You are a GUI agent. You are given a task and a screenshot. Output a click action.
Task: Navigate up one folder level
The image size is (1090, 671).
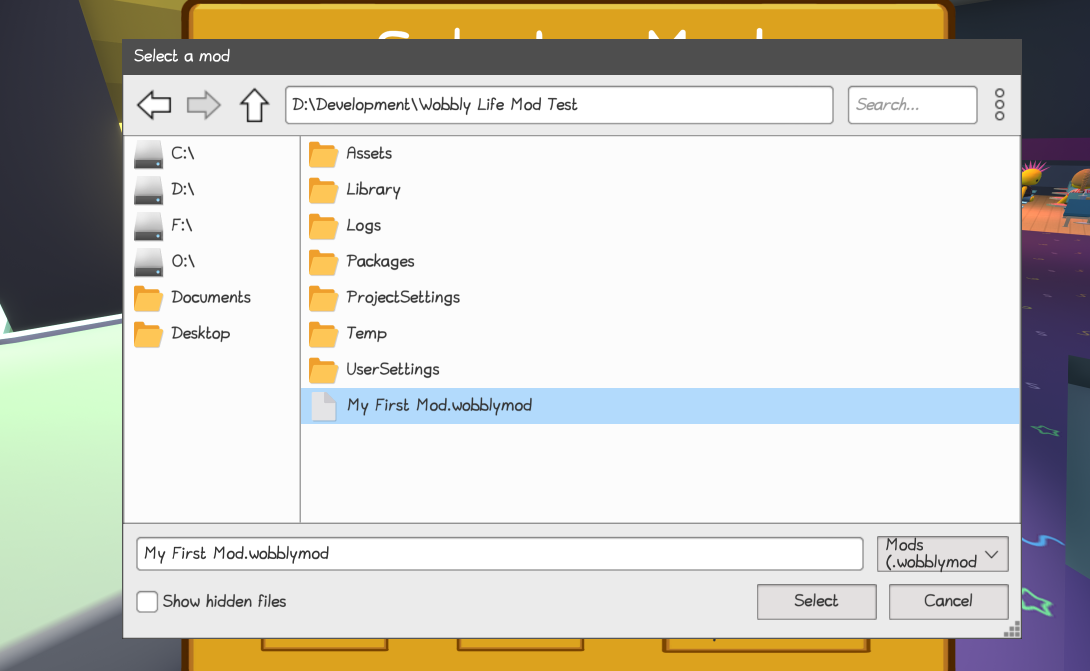tap(254, 105)
